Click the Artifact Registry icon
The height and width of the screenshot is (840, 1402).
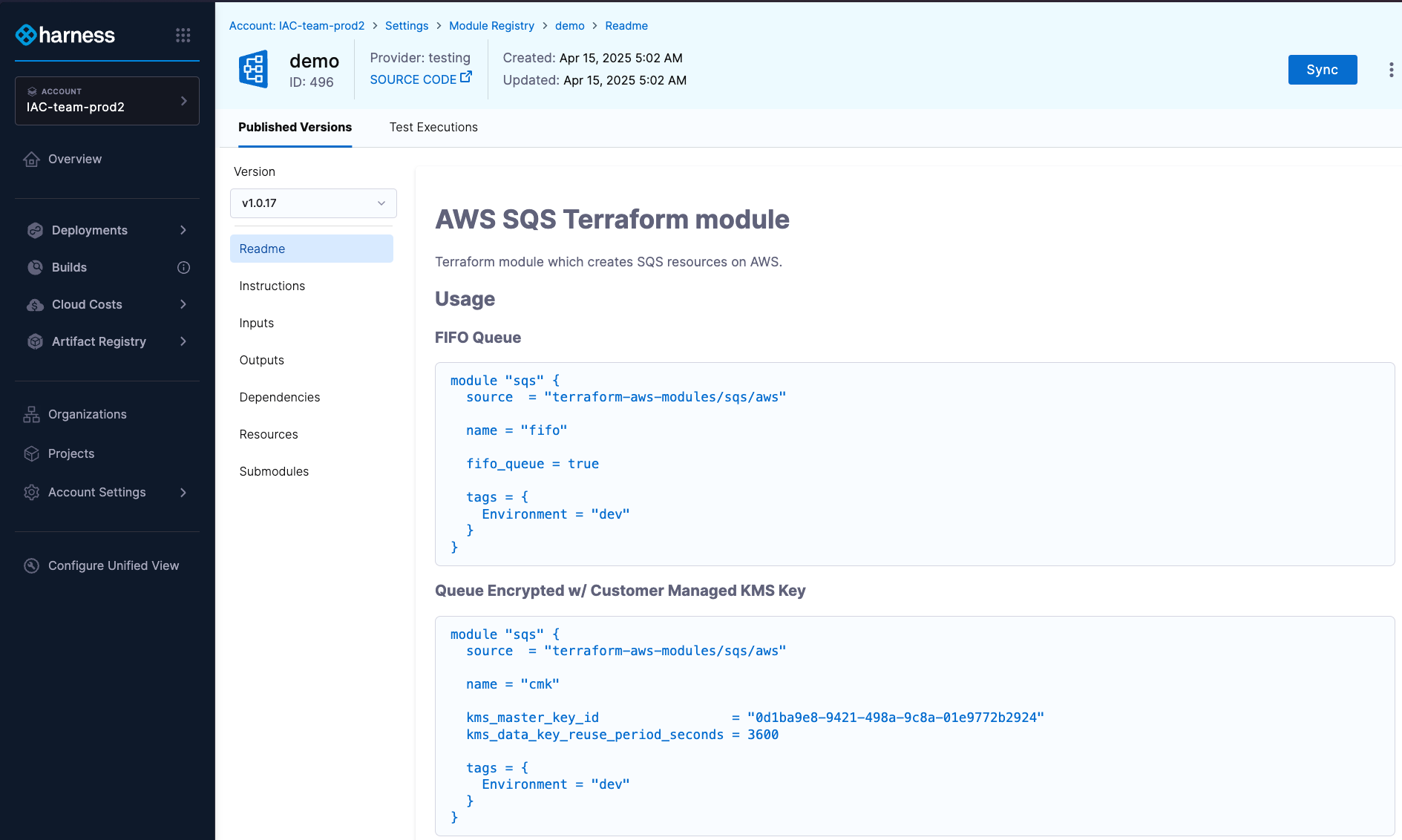click(x=35, y=341)
